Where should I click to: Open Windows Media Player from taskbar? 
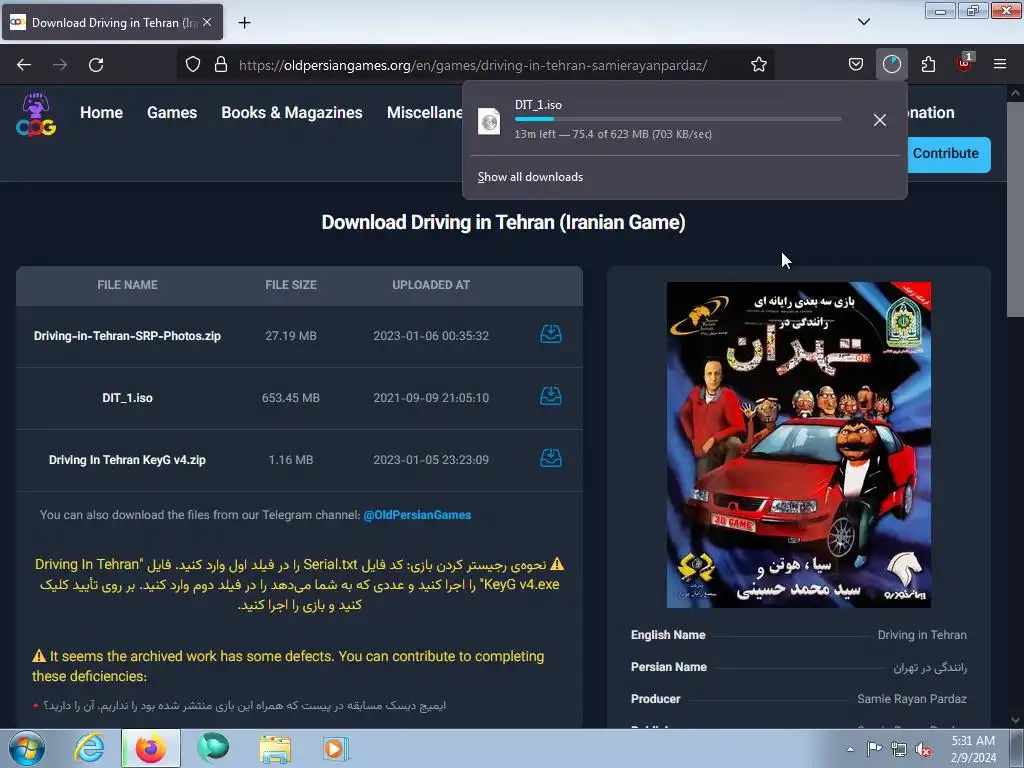pos(336,748)
